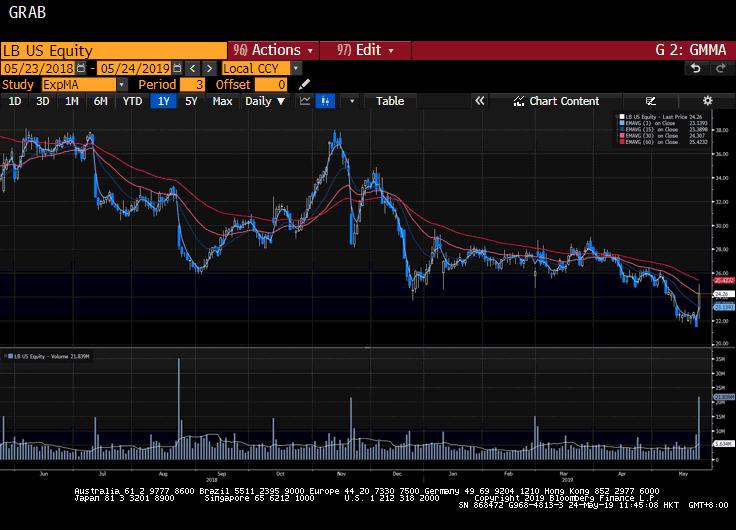Click the undo arrow icon

[x=696, y=68]
